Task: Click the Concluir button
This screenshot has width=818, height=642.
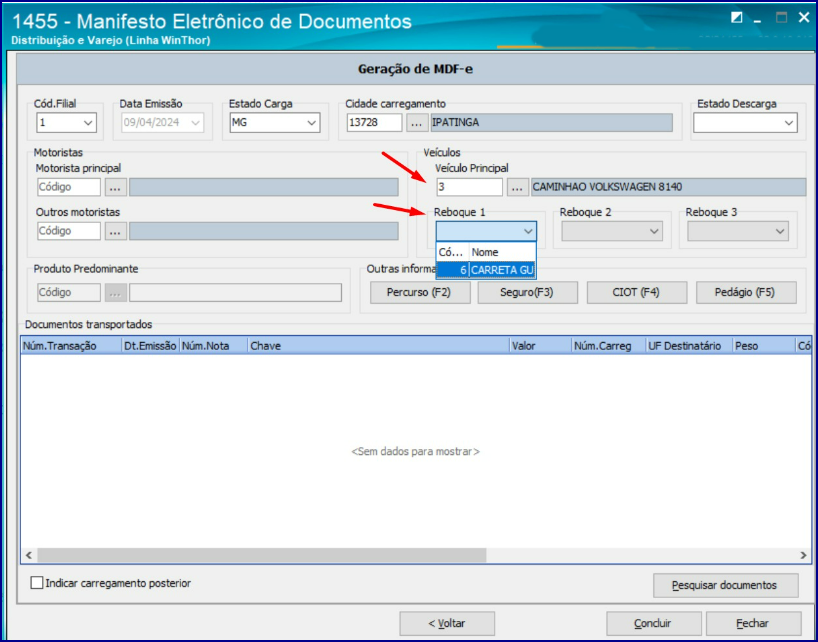Action: click(x=653, y=623)
